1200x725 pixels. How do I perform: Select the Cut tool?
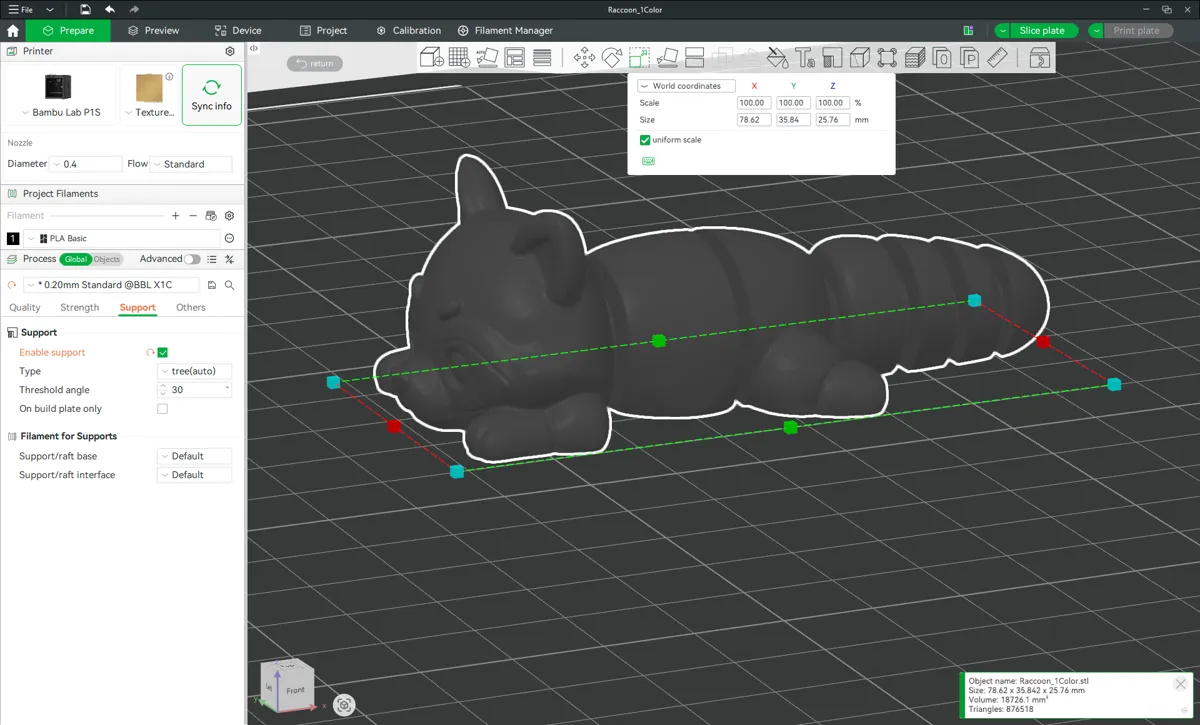[695, 57]
